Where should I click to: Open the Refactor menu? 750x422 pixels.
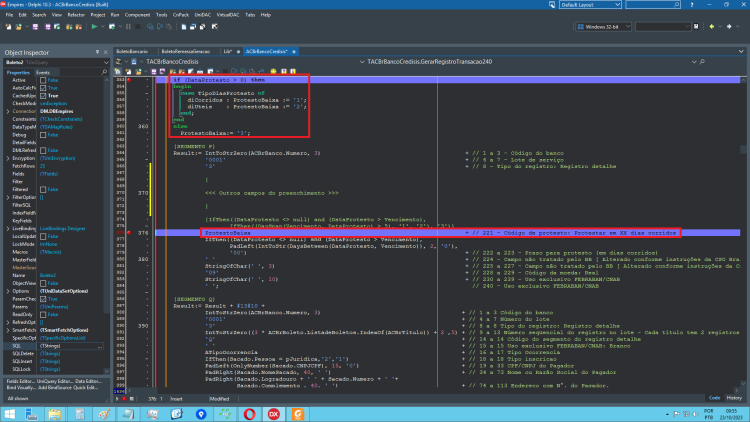point(76,15)
